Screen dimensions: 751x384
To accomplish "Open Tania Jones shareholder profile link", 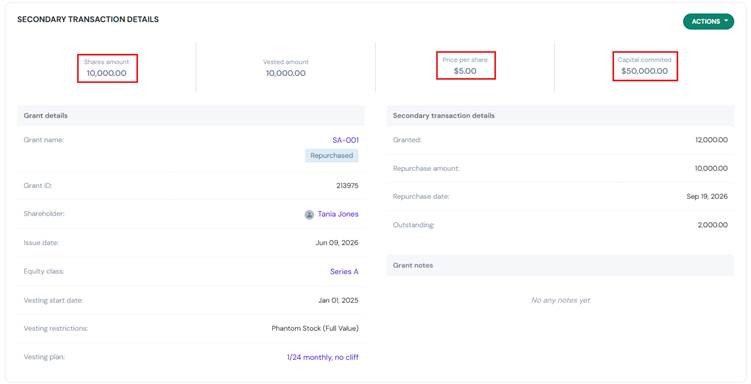I will pyautogui.click(x=338, y=214).
